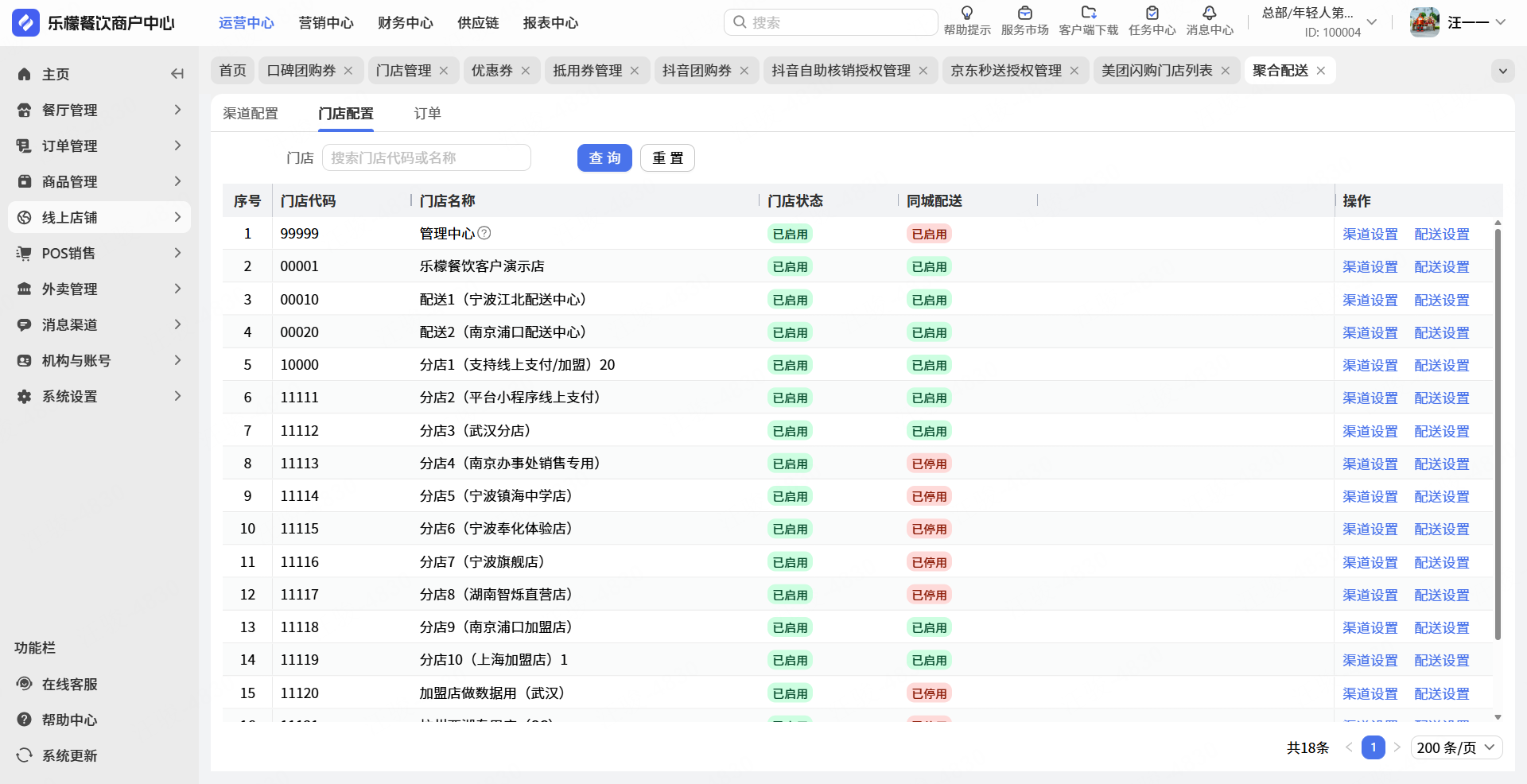Open 消息中心 bell icon
The image size is (1527, 784).
click(x=1209, y=14)
